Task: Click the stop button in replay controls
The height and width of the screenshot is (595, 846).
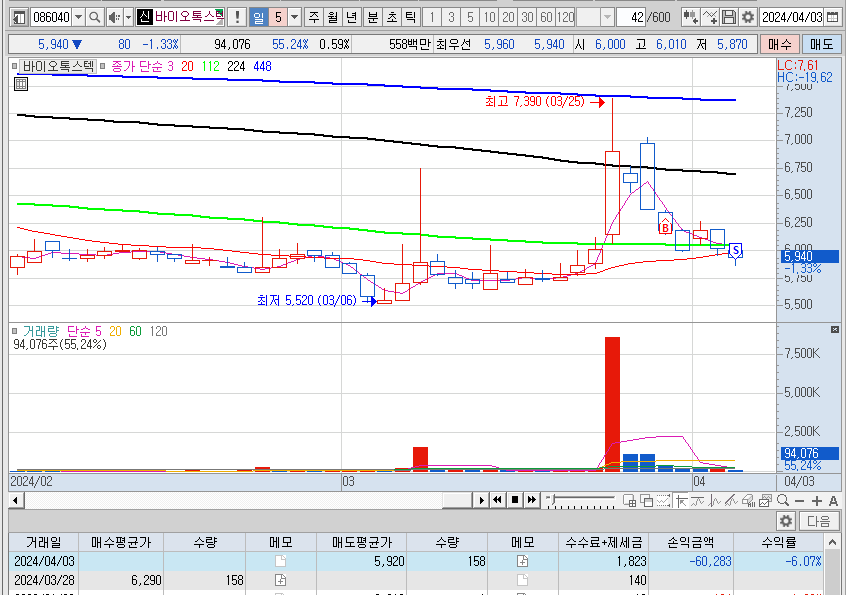Action: point(515,500)
